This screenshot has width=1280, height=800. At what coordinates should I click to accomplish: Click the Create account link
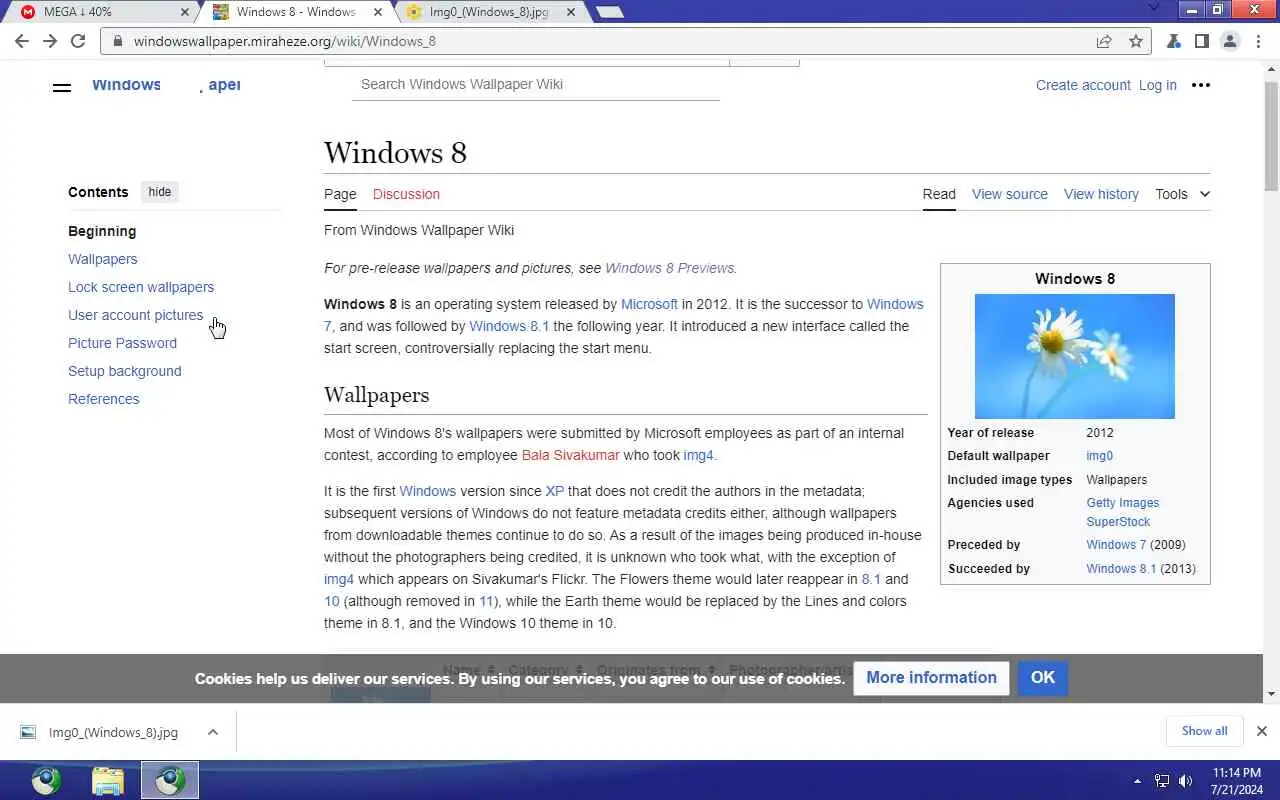(x=1083, y=85)
